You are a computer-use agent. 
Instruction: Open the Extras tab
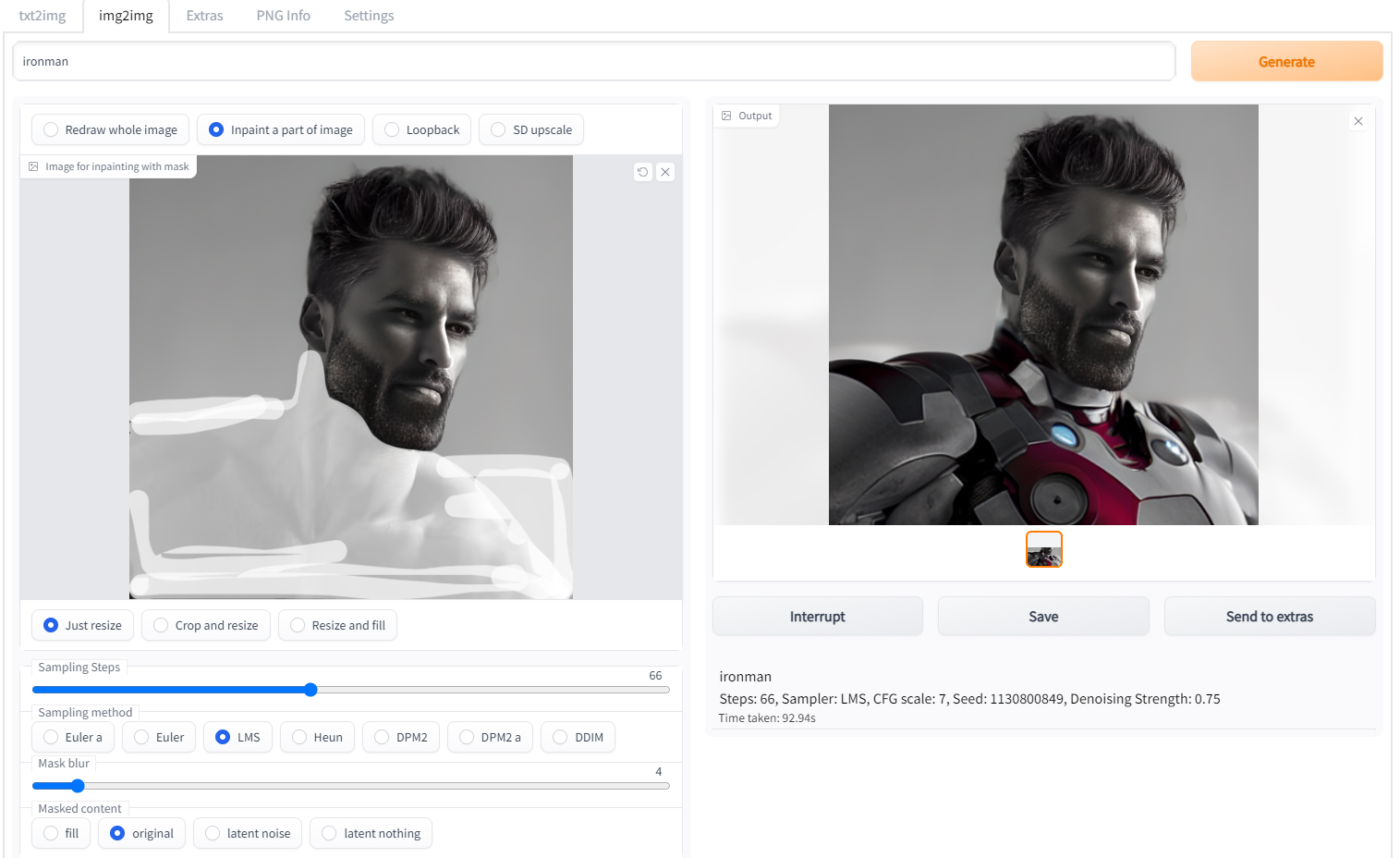pyautogui.click(x=204, y=16)
